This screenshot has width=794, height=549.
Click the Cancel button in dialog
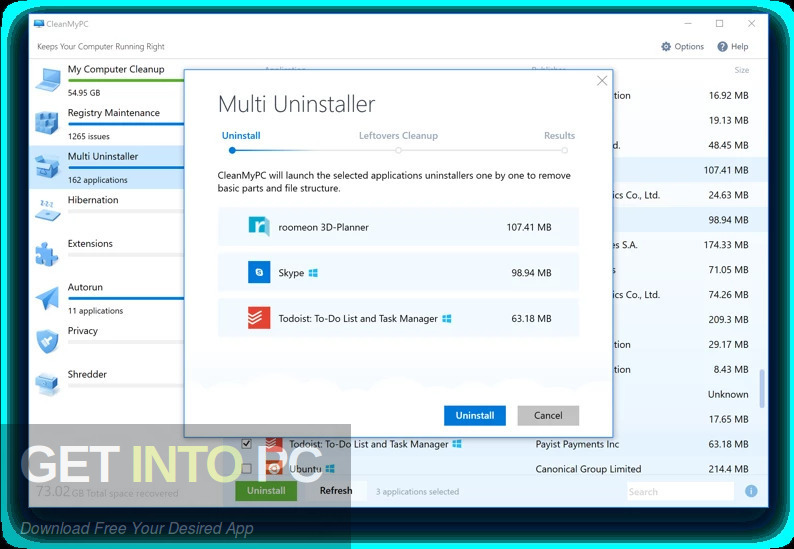click(548, 415)
